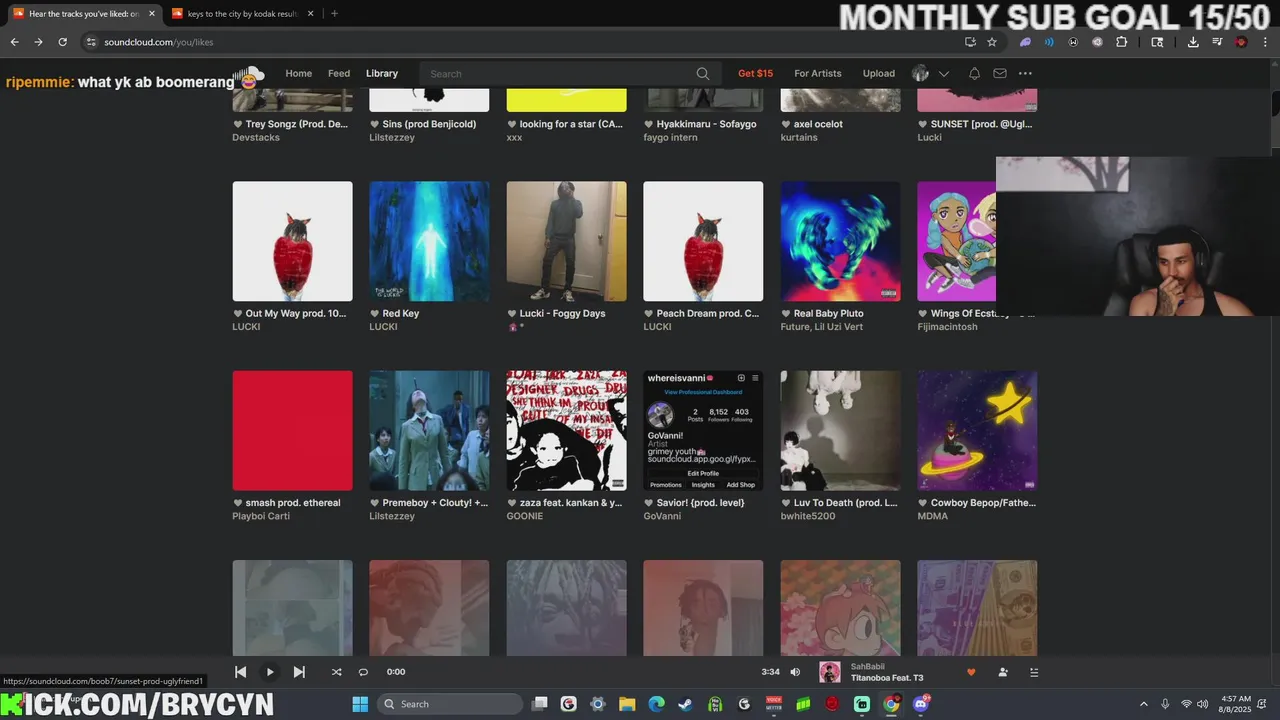The height and width of the screenshot is (720, 1280).
Task: Toggle the heart beside Savior! {prod. level}
Action: pos(648,503)
